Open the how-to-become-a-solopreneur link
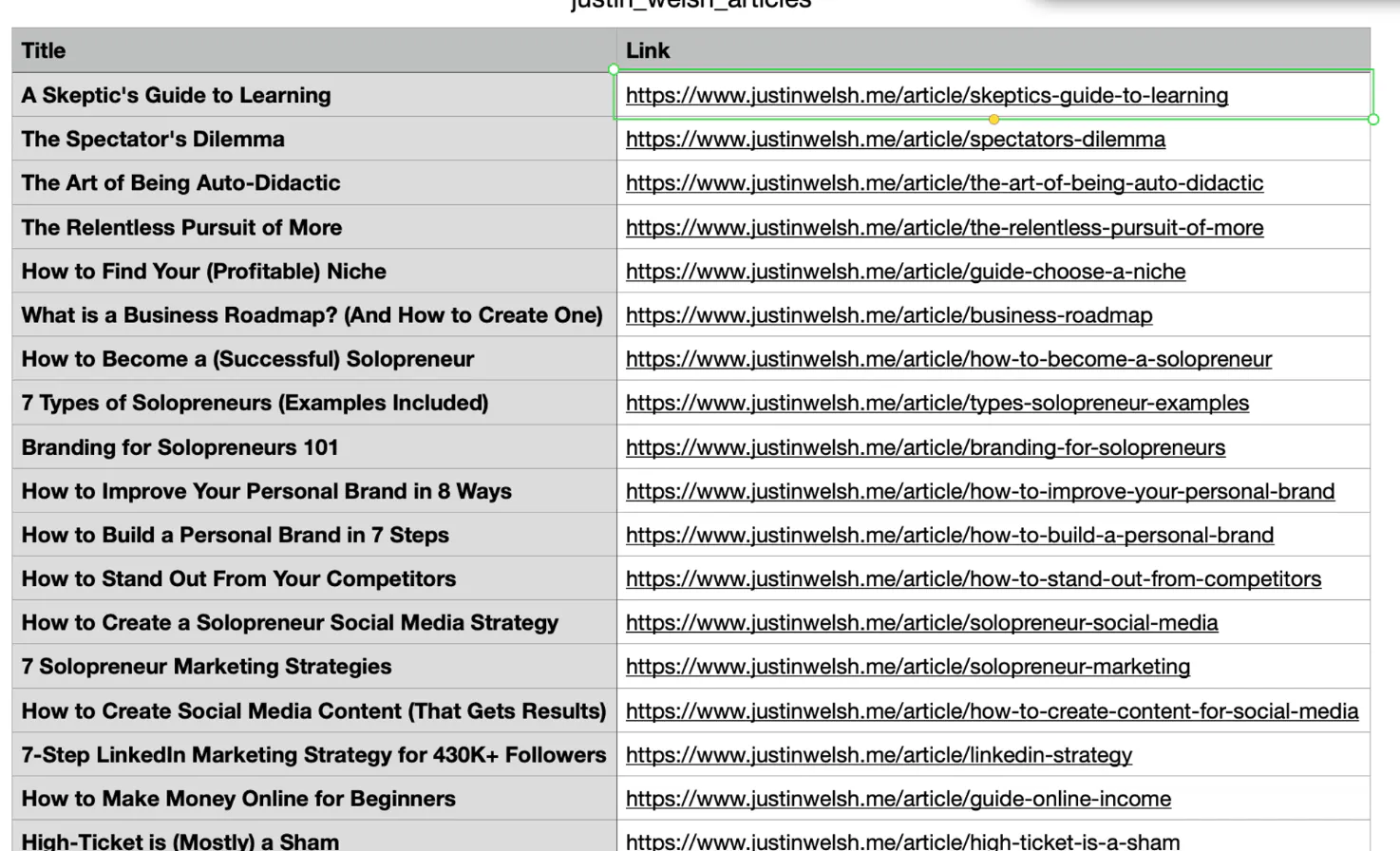 pyautogui.click(x=949, y=359)
